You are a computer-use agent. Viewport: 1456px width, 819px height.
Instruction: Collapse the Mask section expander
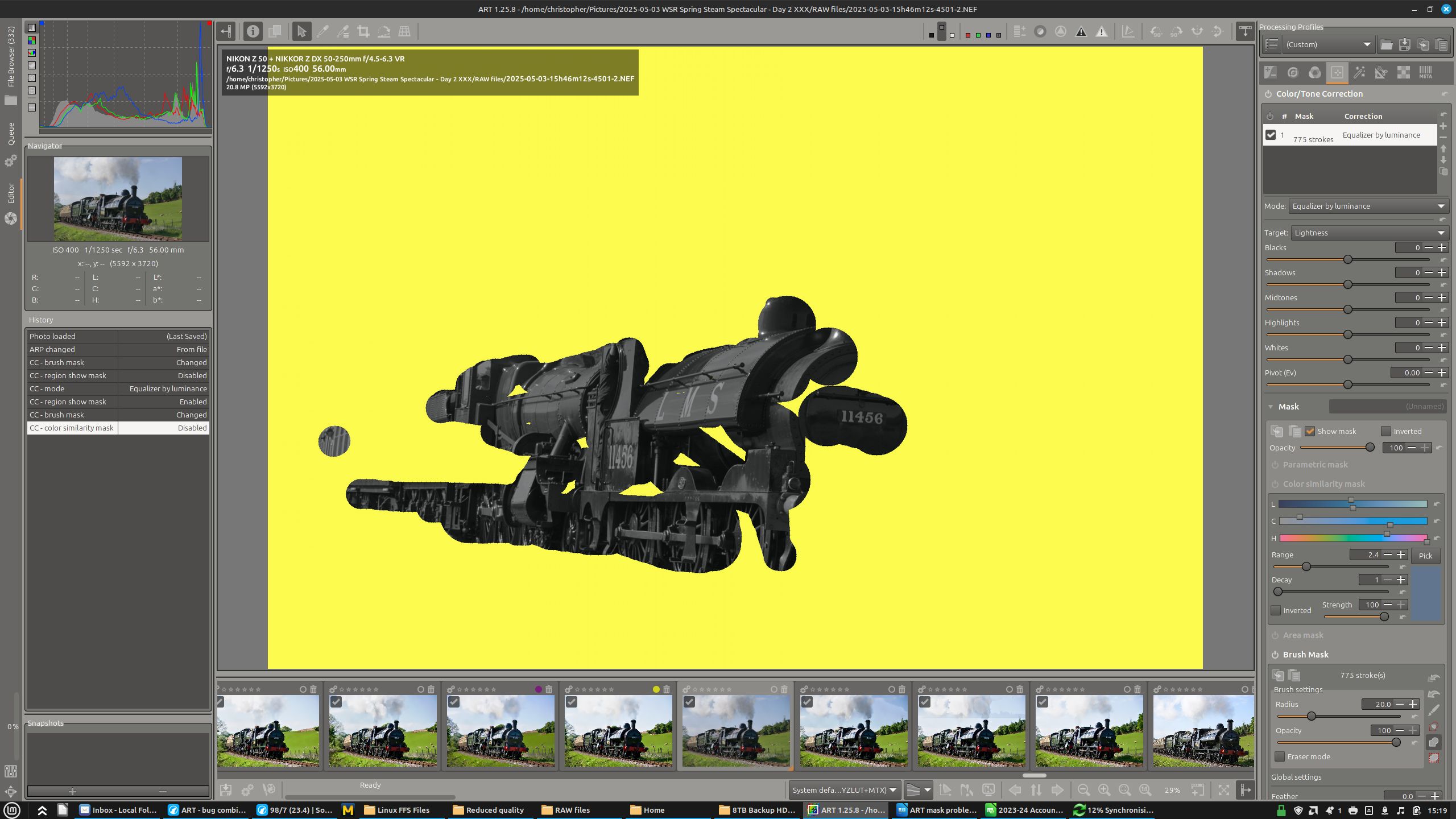(x=1270, y=407)
